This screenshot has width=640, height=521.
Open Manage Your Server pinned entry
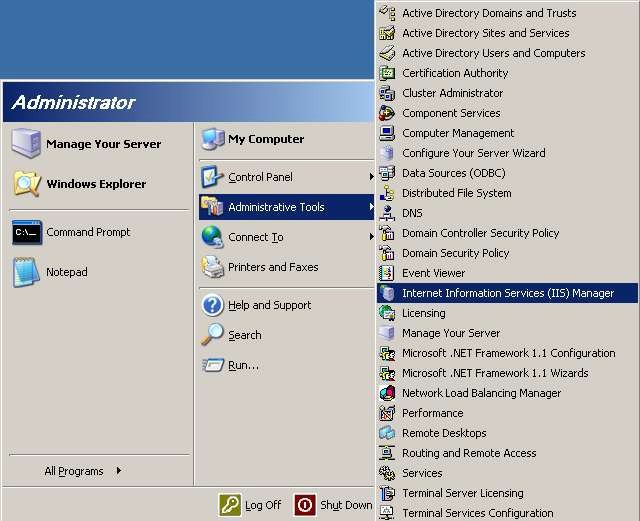coord(98,144)
